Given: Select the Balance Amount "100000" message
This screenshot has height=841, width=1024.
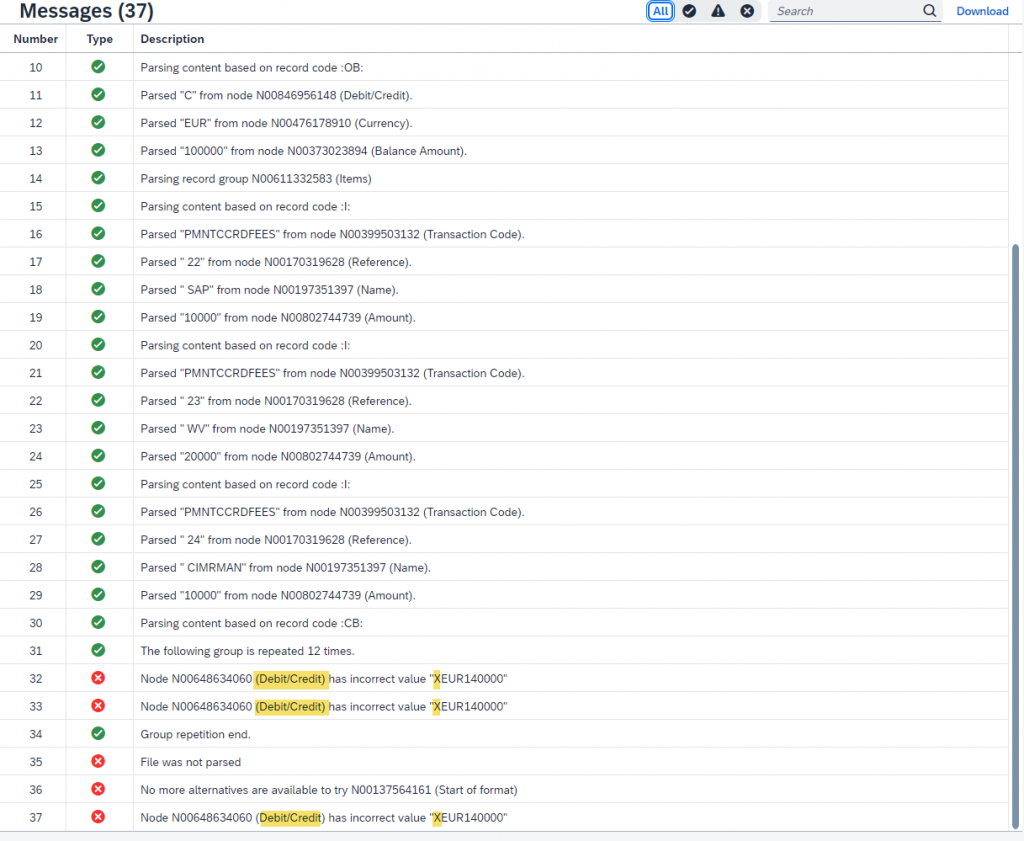Looking at the screenshot, I should click(304, 151).
